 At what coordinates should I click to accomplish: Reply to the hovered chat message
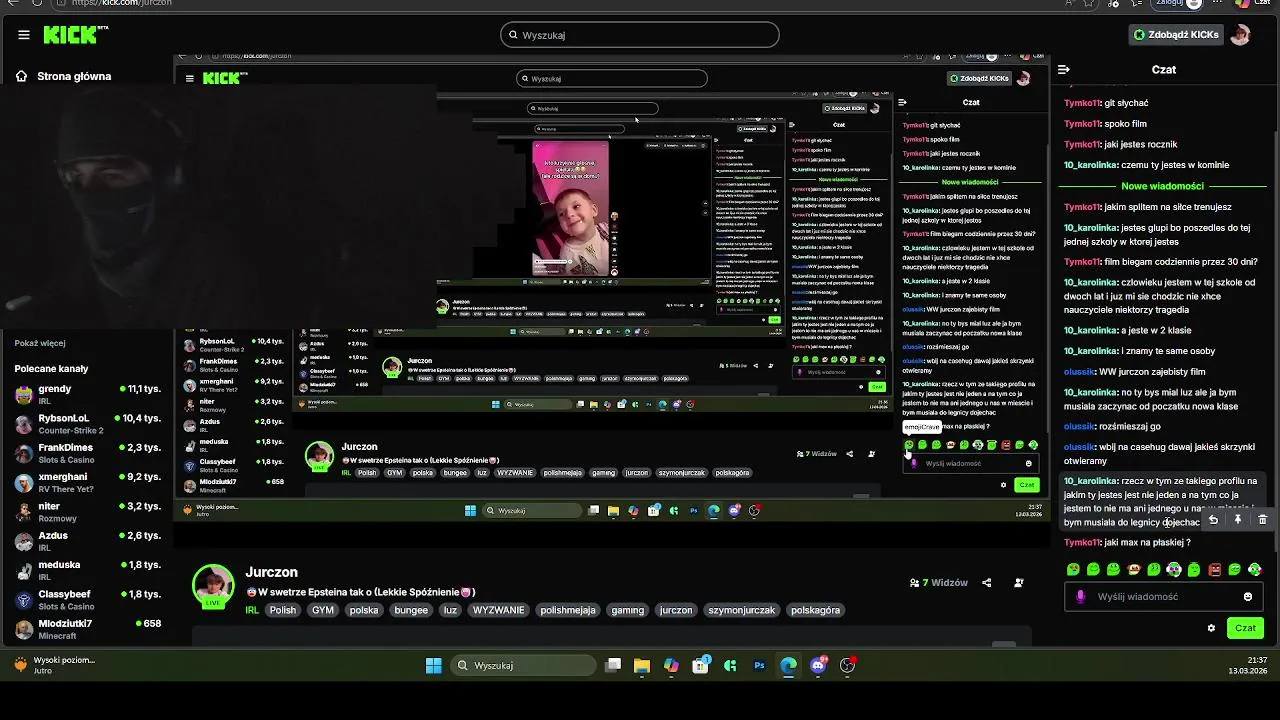(1213, 519)
